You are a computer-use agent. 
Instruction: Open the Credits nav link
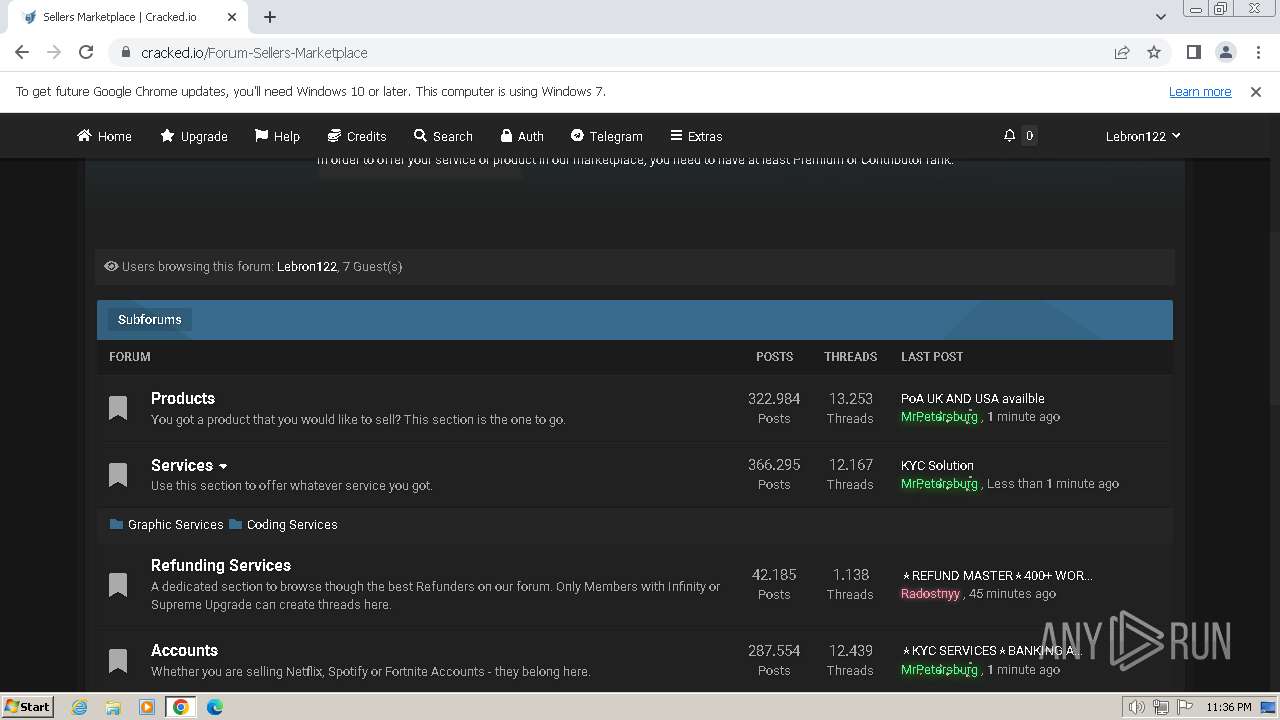point(357,136)
